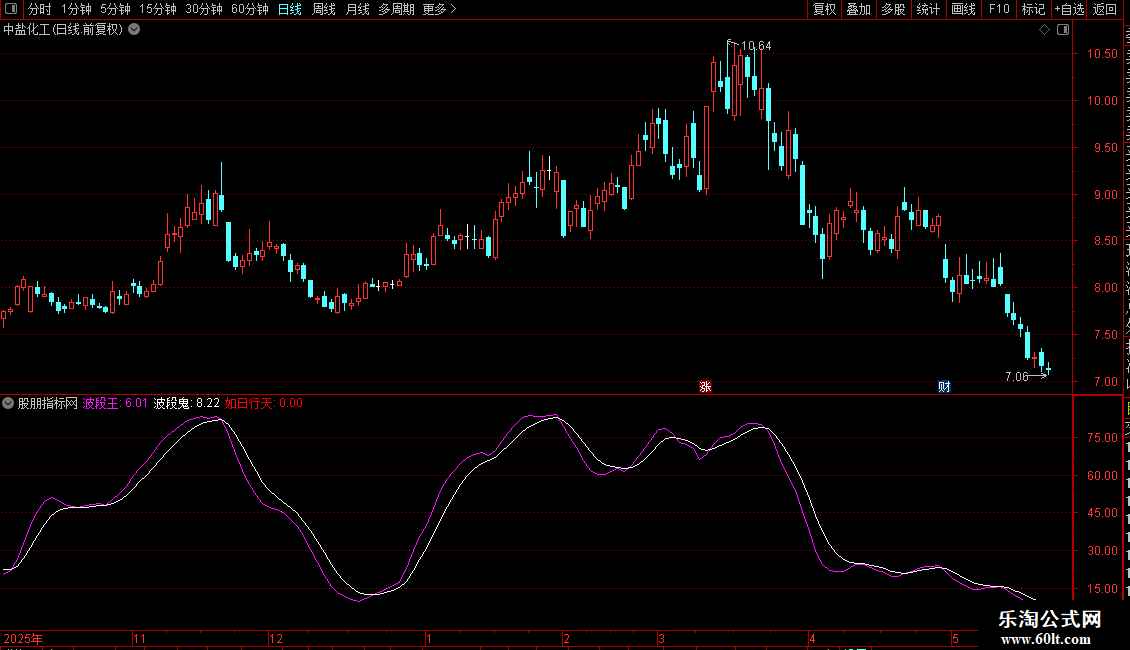Select the 1分钟 period tab
The image size is (1130, 650).
[76, 9]
